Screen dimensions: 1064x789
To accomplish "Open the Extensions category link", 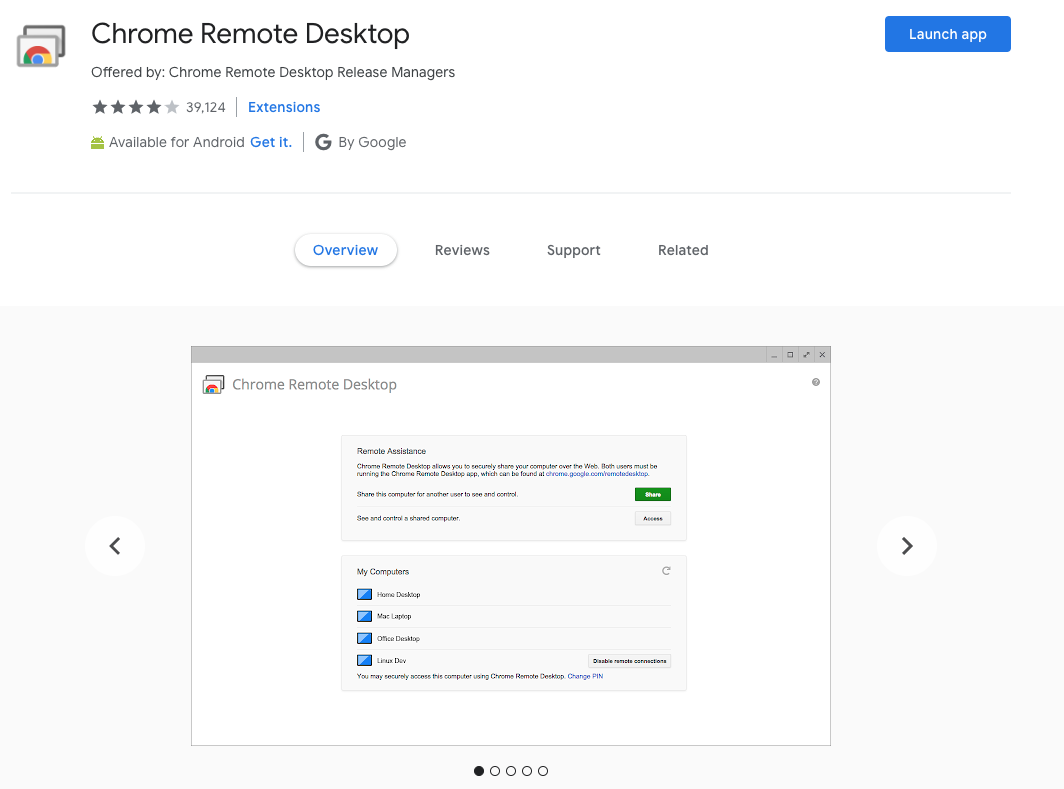I will coord(284,107).
